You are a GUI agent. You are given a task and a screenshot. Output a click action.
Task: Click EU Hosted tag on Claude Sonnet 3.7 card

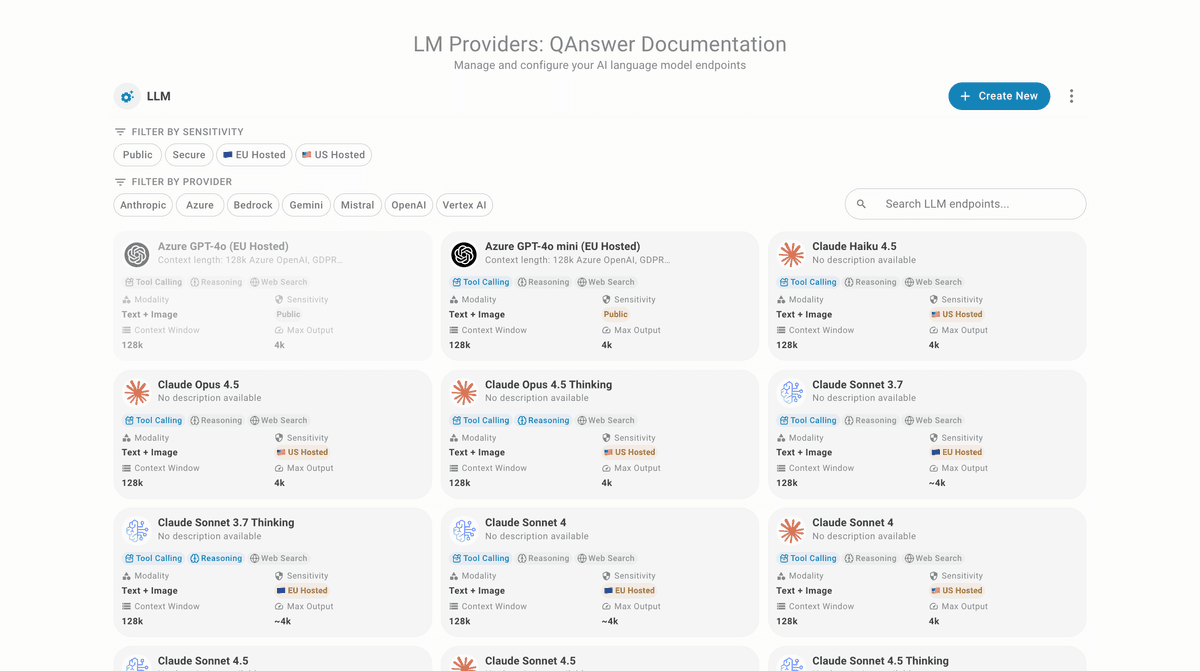(957, 452)
